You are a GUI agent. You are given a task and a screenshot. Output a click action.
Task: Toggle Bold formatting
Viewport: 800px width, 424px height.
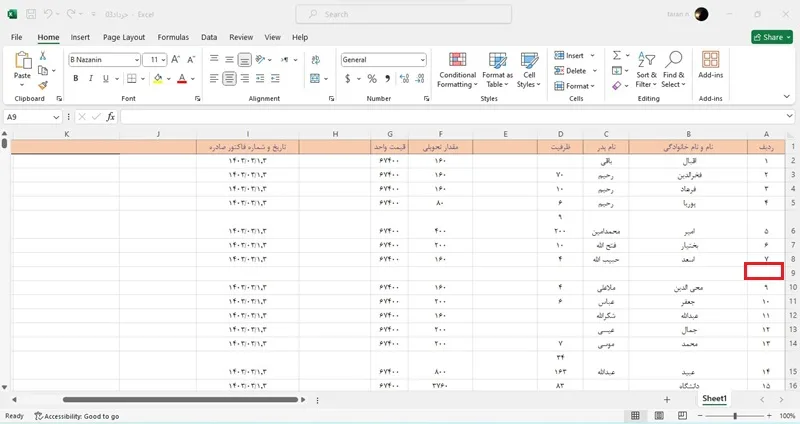(x=76, y=79)
